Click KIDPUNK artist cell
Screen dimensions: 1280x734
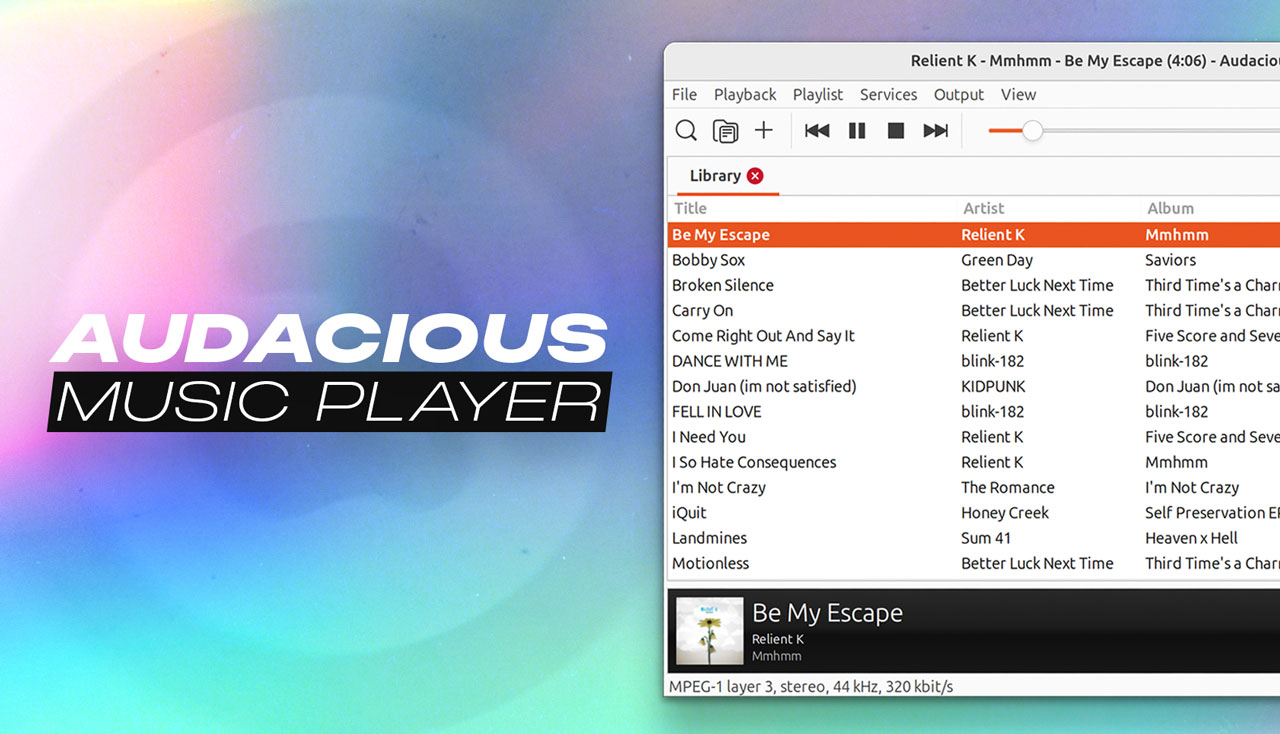pos(993,386)
